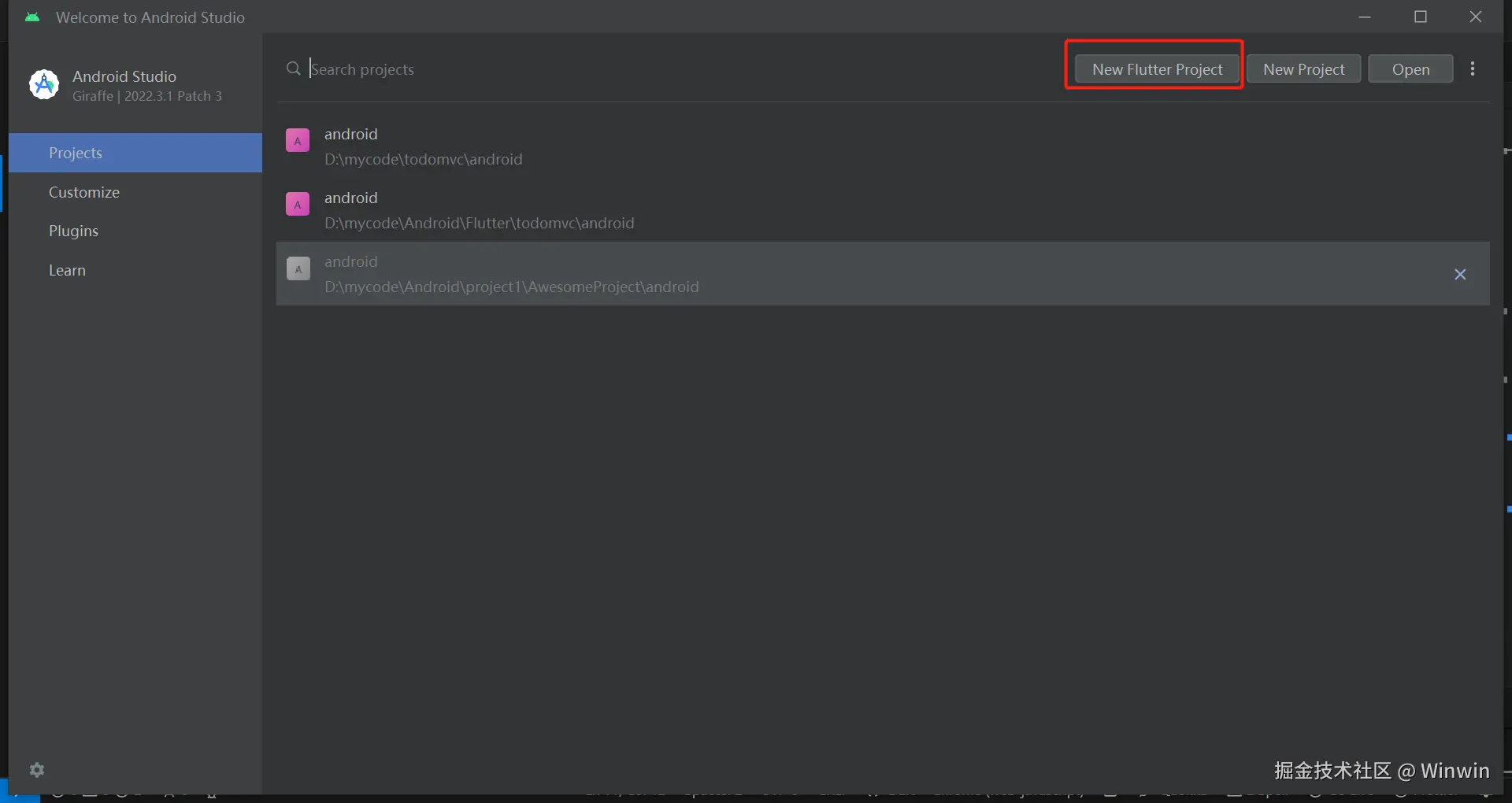Open android project in D:\mycode\todomvc
The width and height of the screenshot is (1512, 803).
pyautogui.click(x=883, y=146)
